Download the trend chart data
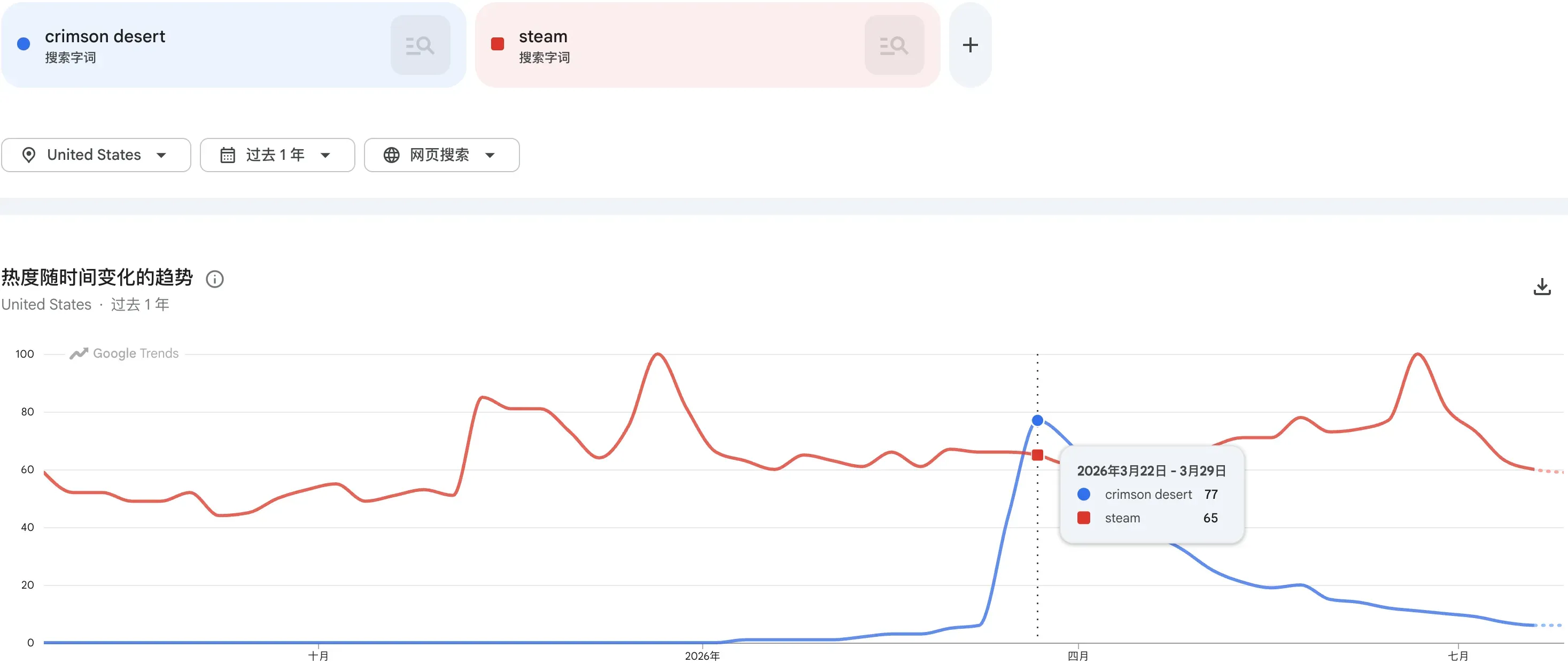This screenshot has height=663, width=1568. 1542,287
